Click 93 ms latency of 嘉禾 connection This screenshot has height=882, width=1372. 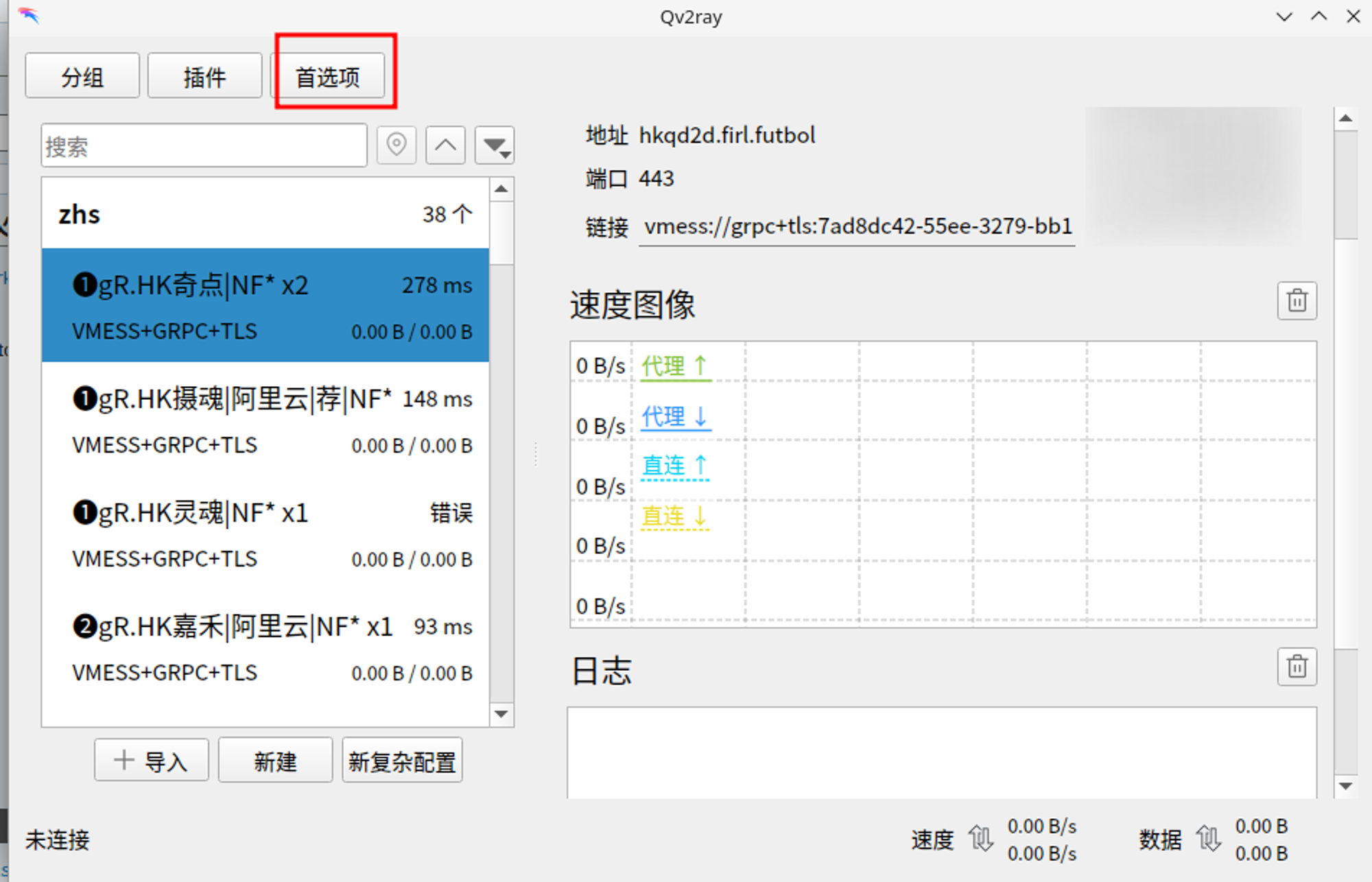click(x=443, y=626)
